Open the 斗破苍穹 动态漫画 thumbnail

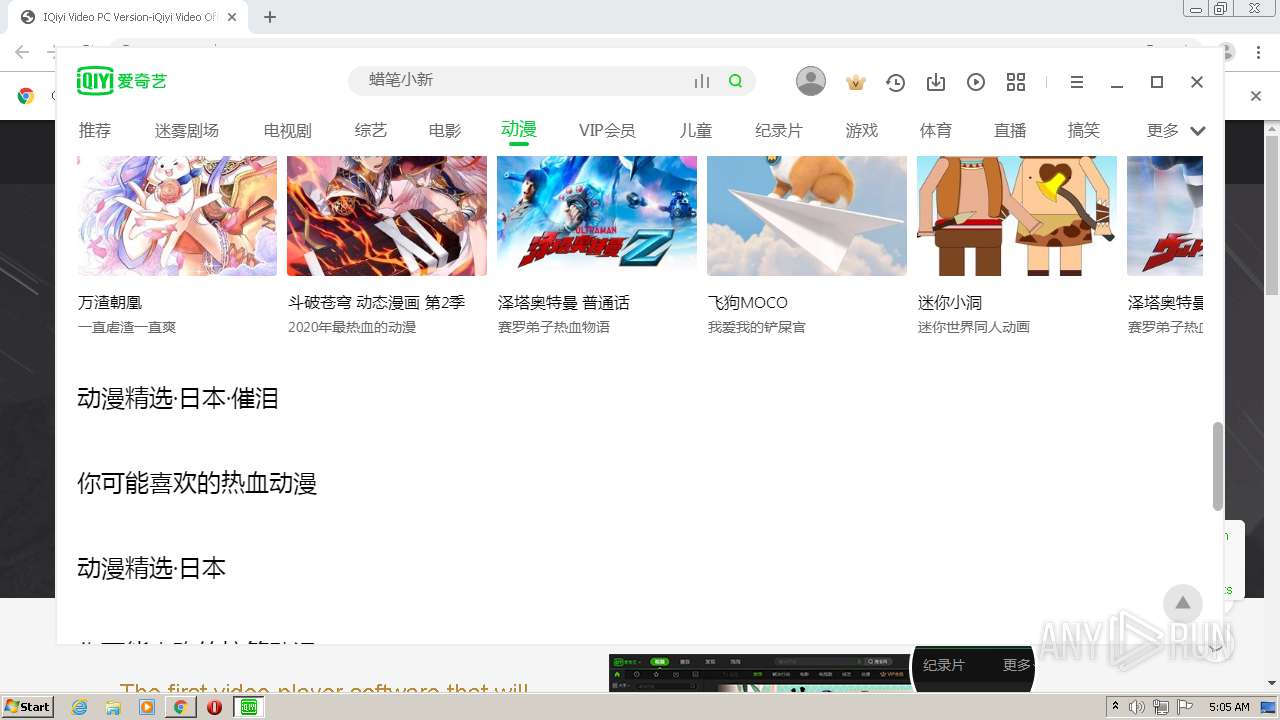[x=387, y=216]
